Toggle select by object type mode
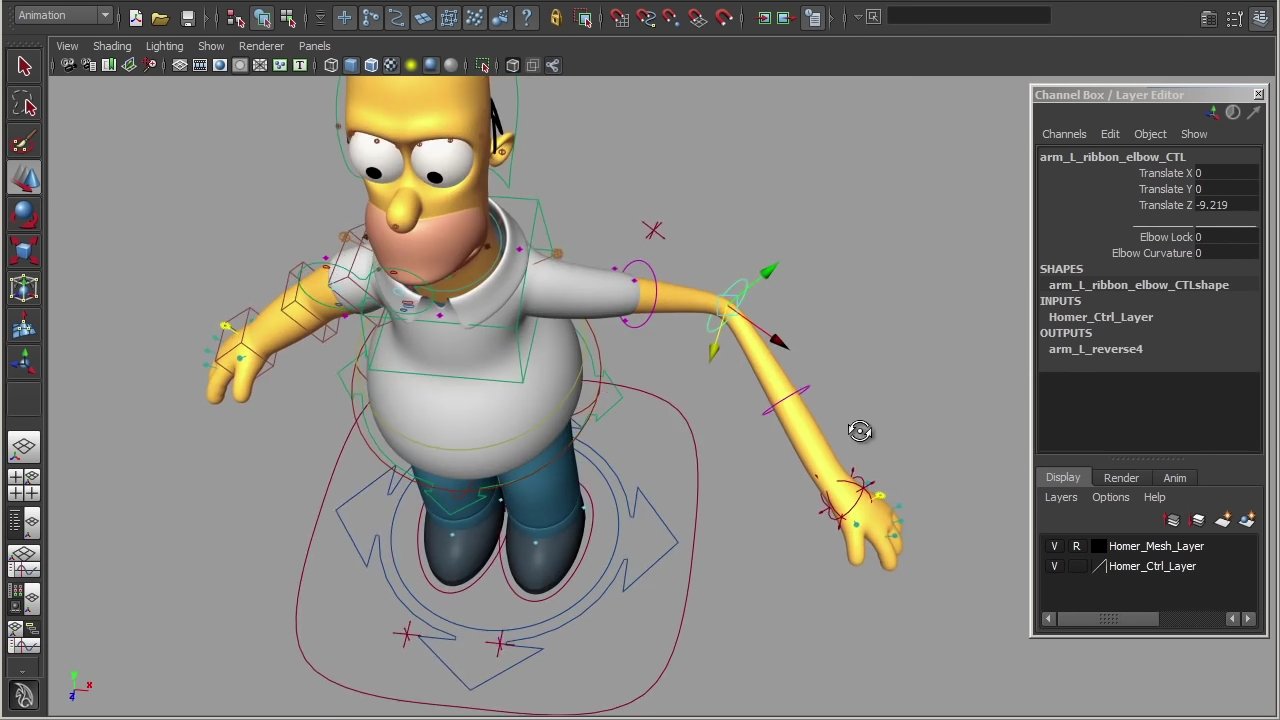Screen dimensions: 1280x720 point(262,18)
